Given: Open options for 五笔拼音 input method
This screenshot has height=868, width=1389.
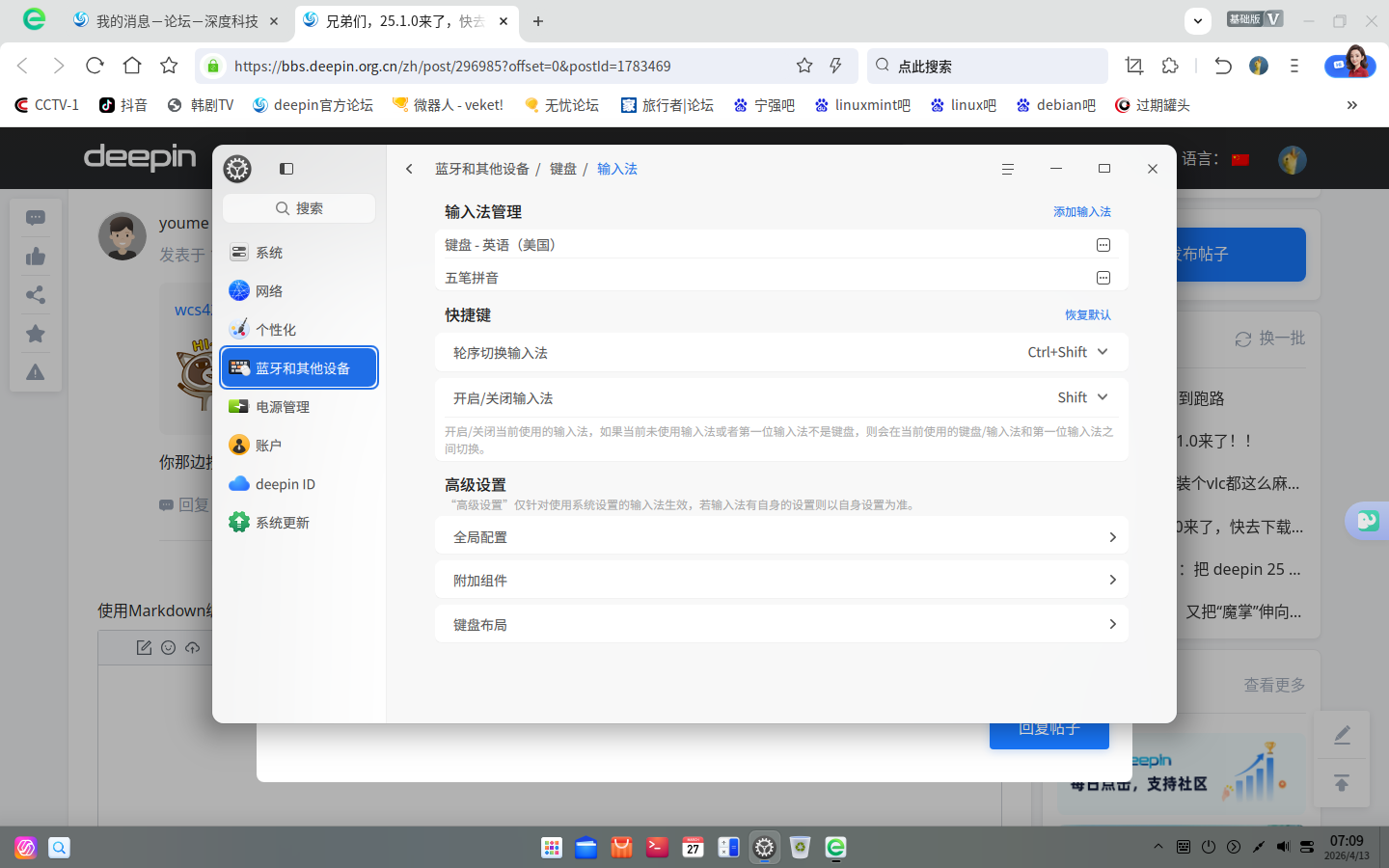Looking at the screenshot, I should coord(1103,278).
